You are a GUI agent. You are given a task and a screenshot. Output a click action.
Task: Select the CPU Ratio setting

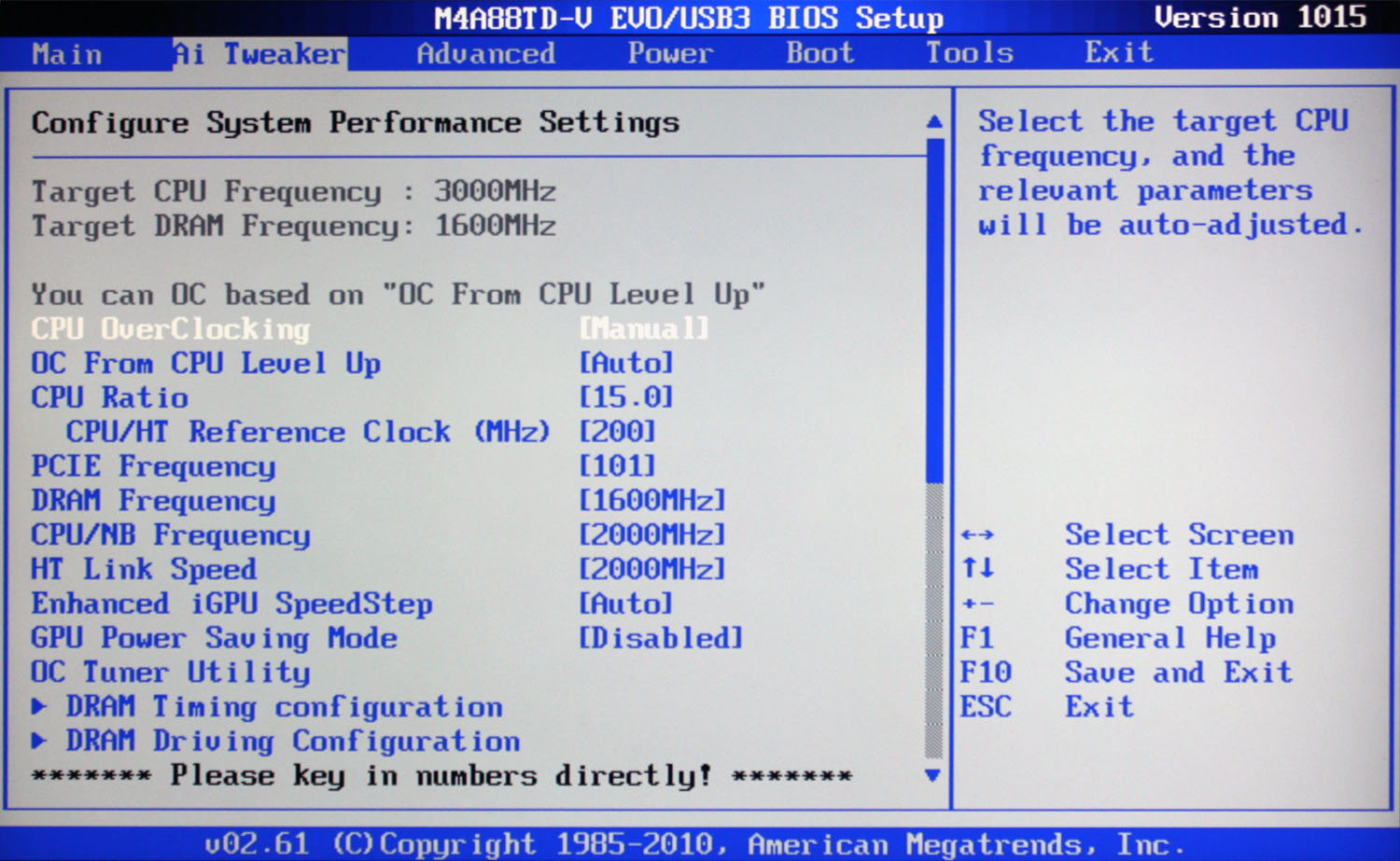[x=110, y=398]
